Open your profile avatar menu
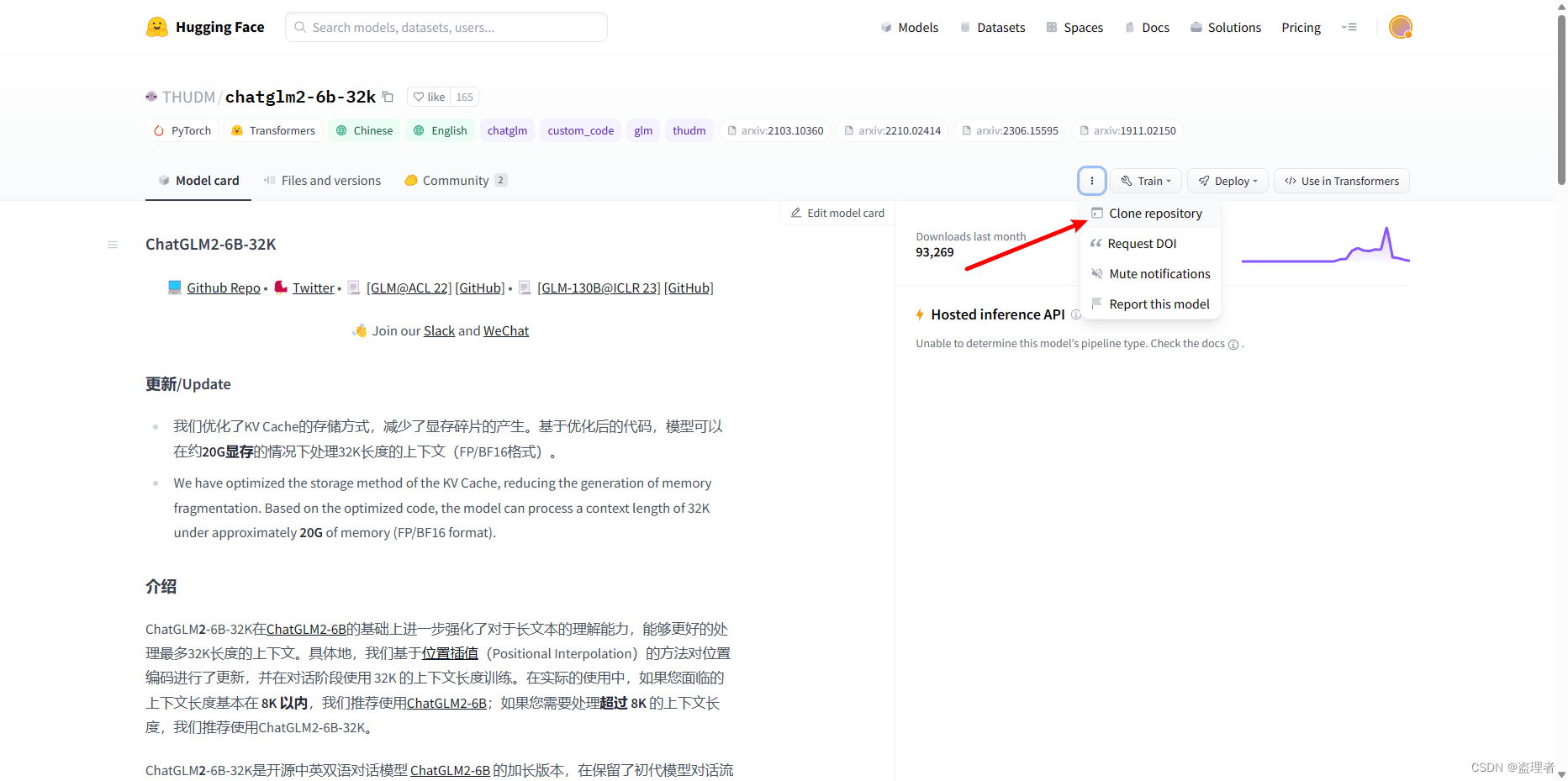This screenshot has width=1568, height=781. (1400, 26)
